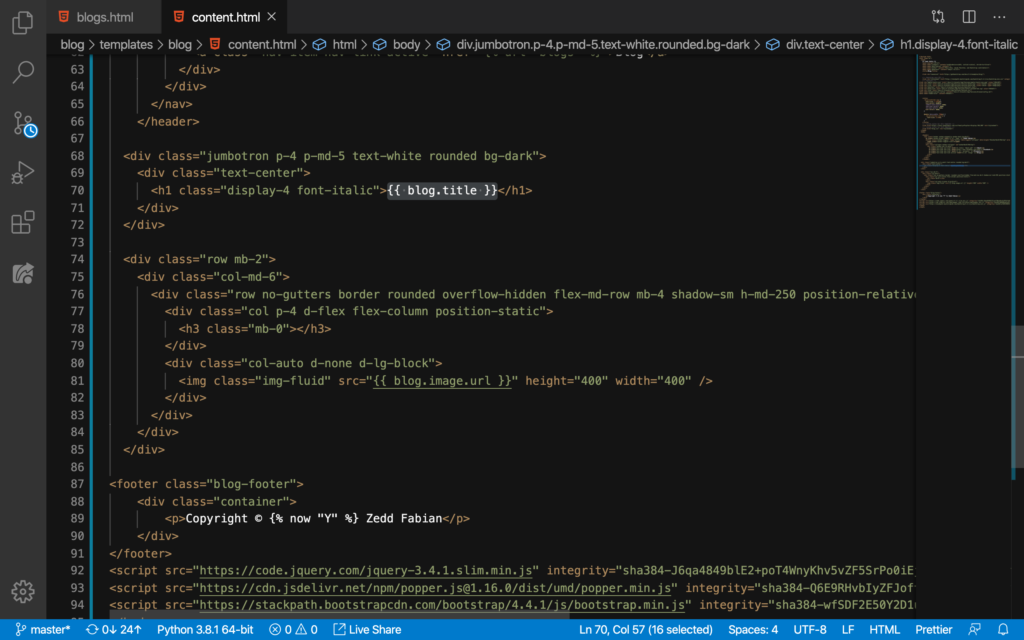This screenshot has height=640, width=1024.
Task: Open the jquery-3.4.1.slim.min.js link
Action: [366, 571]
